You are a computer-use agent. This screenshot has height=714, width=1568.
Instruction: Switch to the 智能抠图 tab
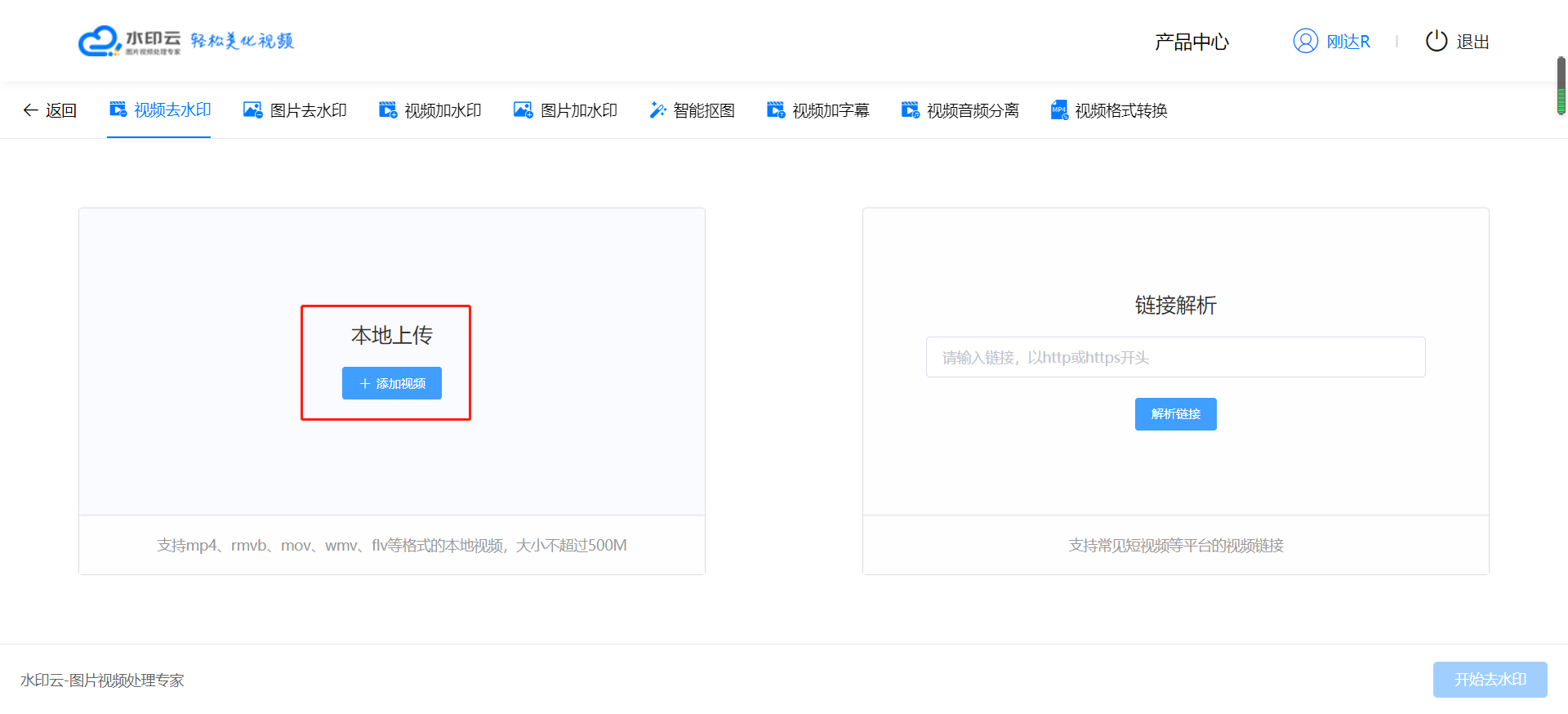click(703, 110)
